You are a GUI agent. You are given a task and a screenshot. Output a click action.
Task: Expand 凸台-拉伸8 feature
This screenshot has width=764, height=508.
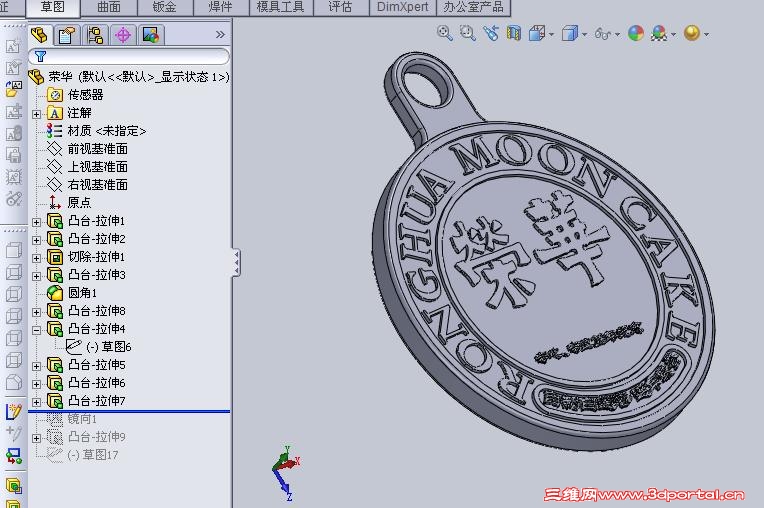[x=37, y=313]
